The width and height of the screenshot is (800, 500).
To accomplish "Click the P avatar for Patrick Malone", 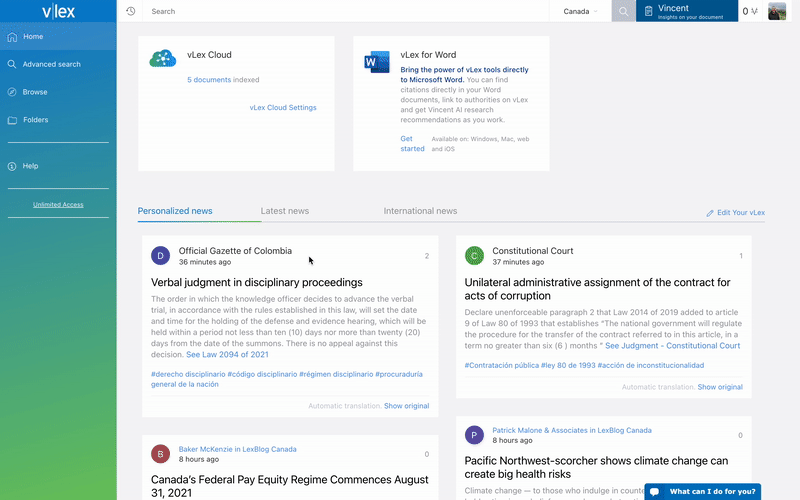I will [x=474, y=435].
